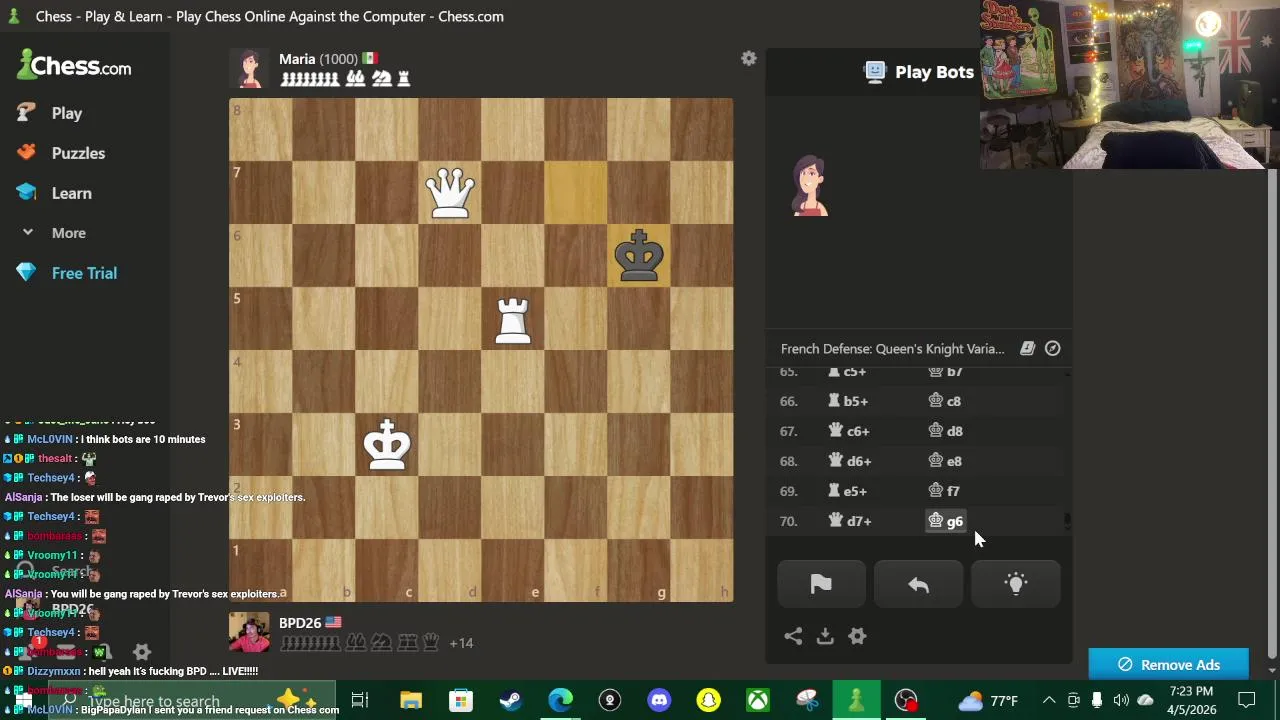Jump to move 69 rook e5+
This screenshot has width=1280, height=720.
click(848, 491)
